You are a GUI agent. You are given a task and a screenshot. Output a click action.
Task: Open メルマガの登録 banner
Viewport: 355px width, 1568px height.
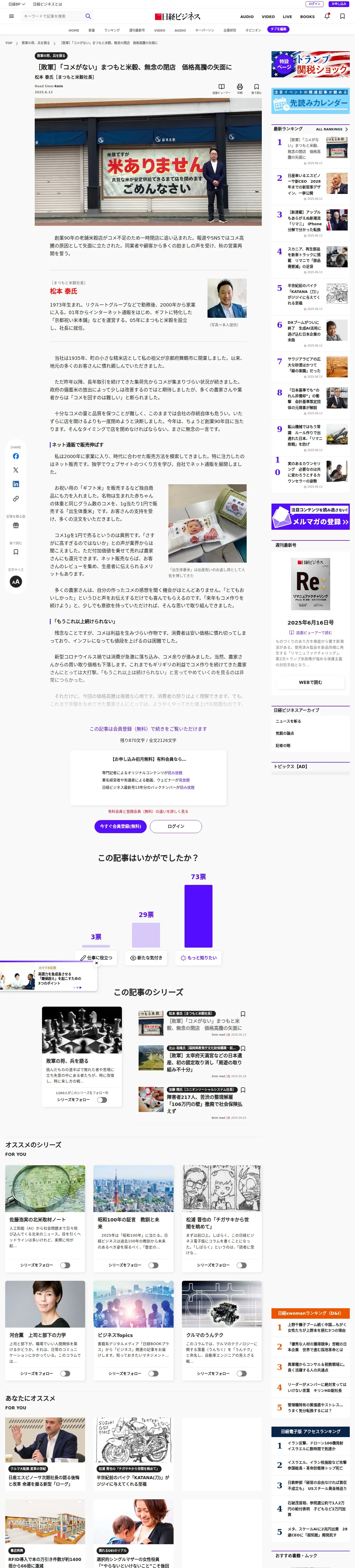tap(311, 516)
